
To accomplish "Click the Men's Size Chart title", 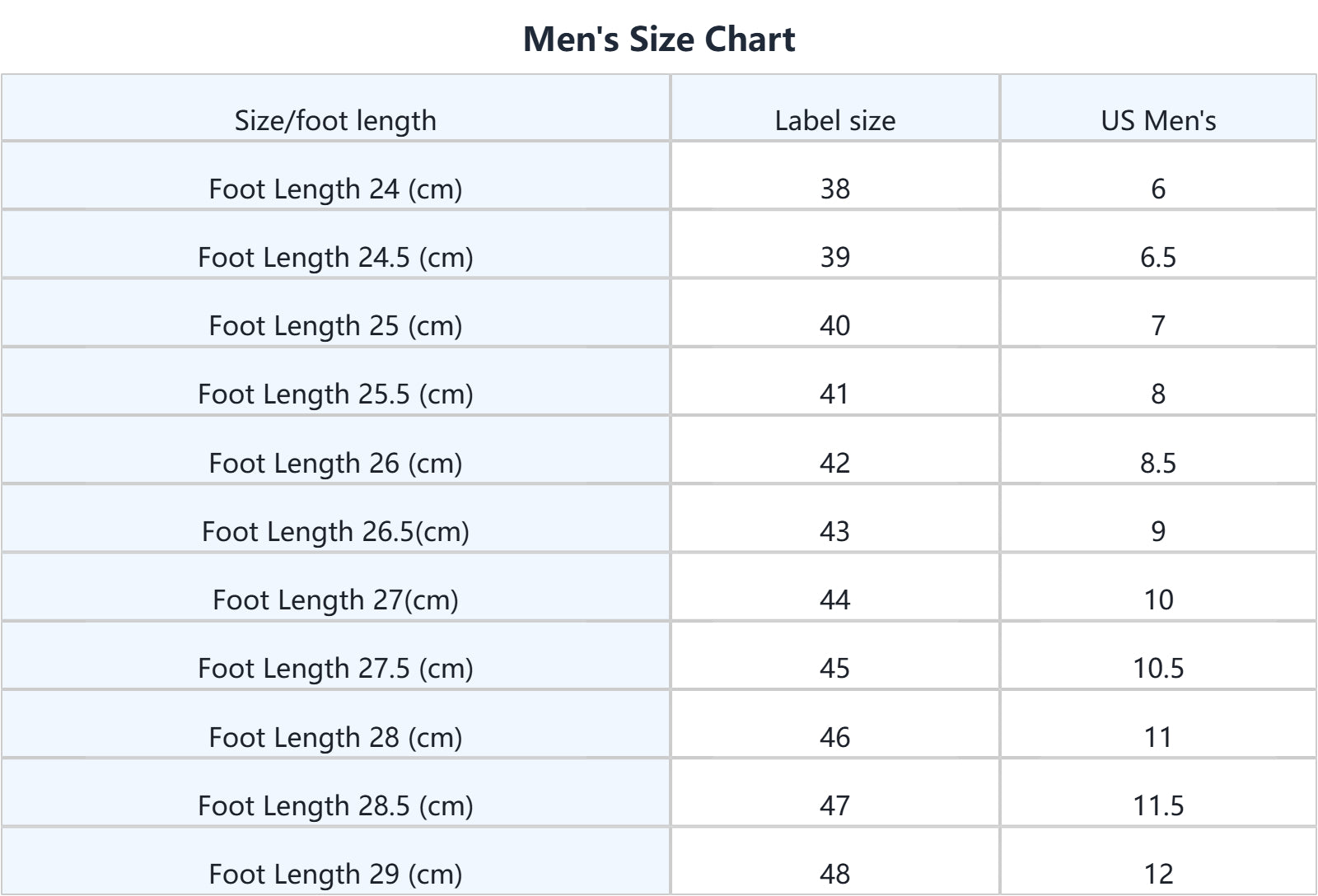I will pos(659,39).
